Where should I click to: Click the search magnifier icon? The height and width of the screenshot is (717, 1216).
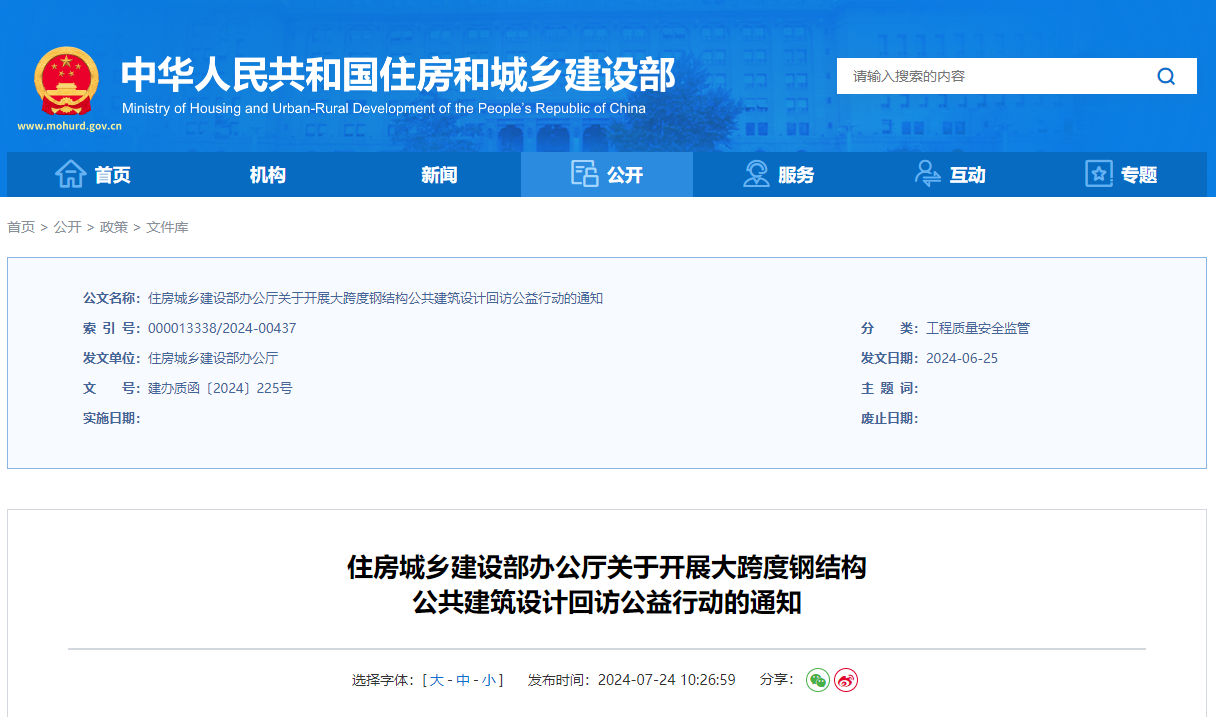pyautogui.click(x=1165, y=75)
